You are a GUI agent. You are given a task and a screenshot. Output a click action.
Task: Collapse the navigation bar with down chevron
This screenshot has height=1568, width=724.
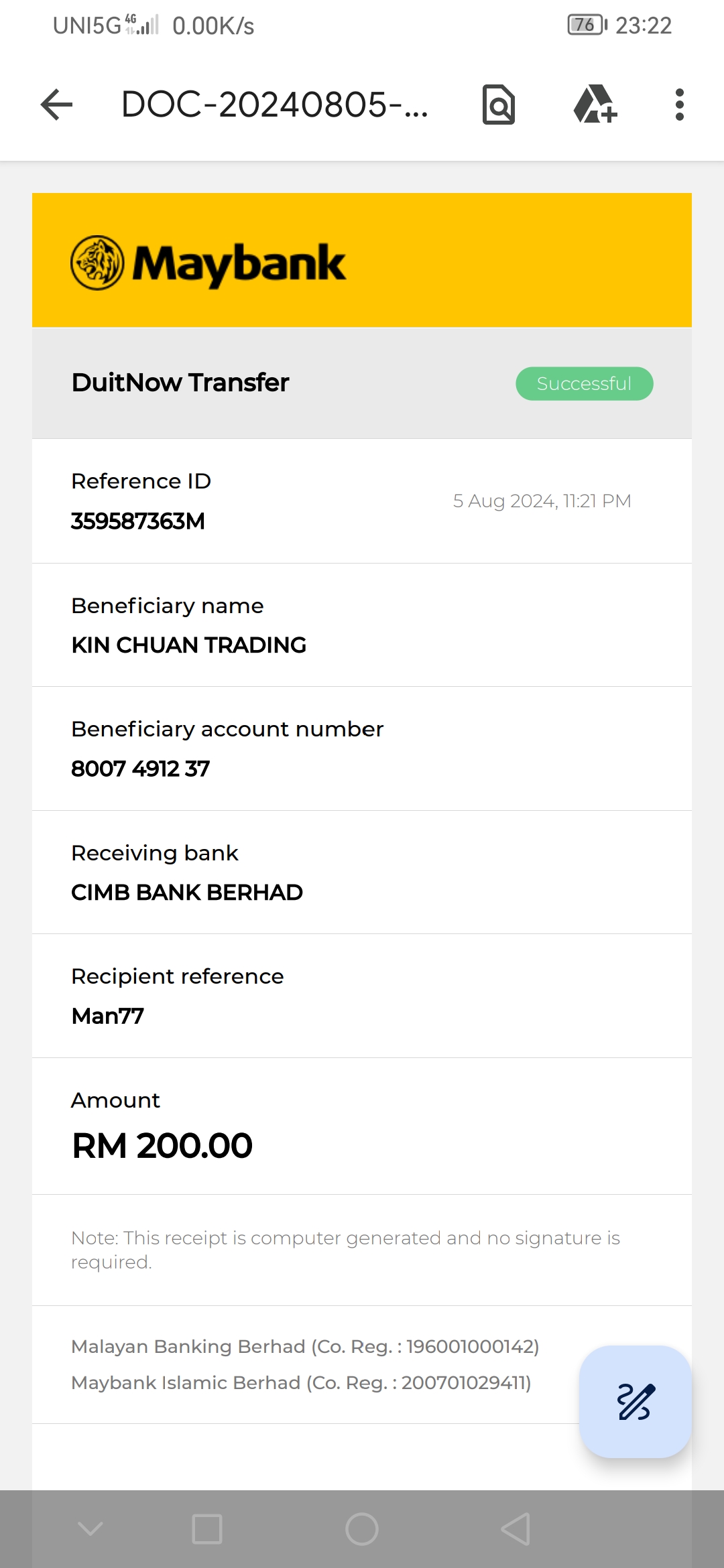90,1528
